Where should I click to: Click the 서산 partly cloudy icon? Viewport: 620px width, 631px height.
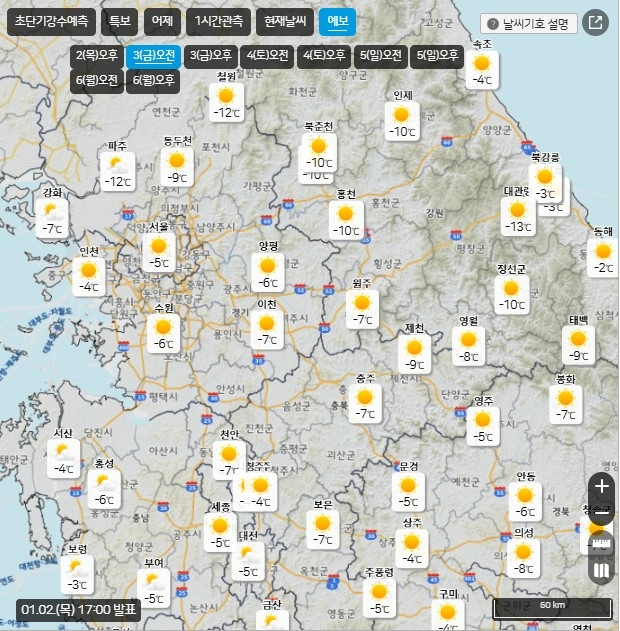coord(64,459)
